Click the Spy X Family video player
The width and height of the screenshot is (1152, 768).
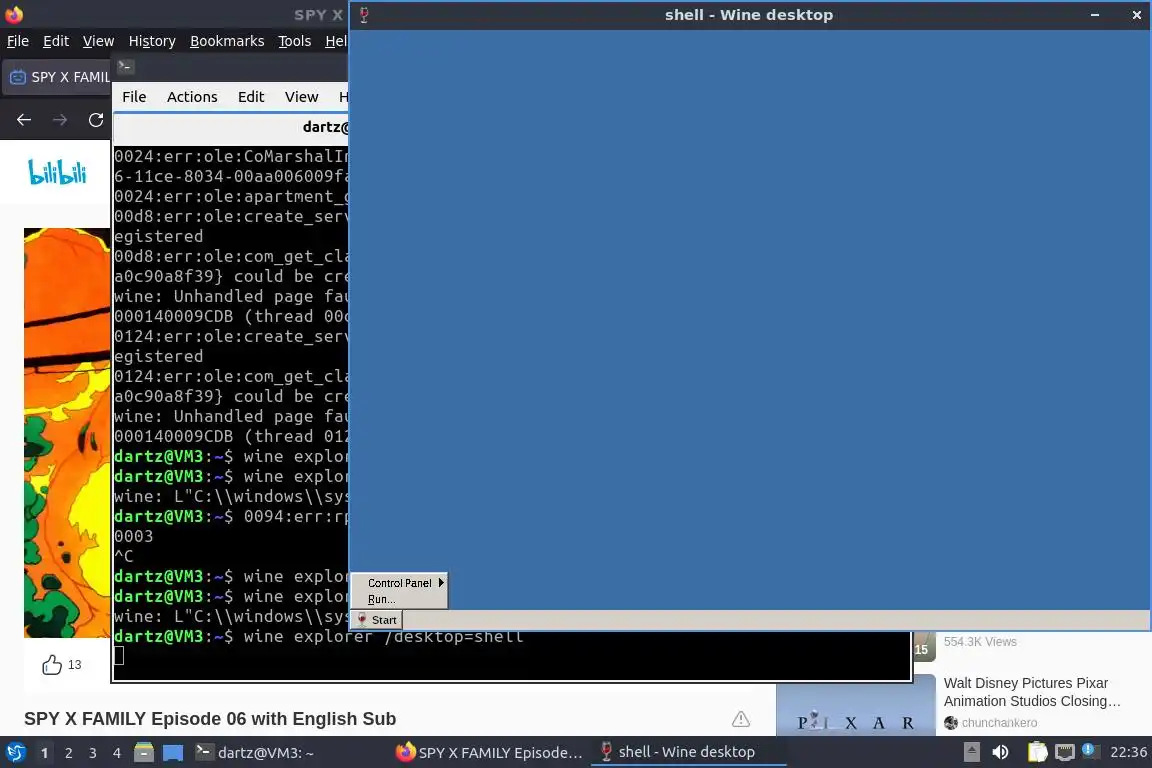point(67,432)
